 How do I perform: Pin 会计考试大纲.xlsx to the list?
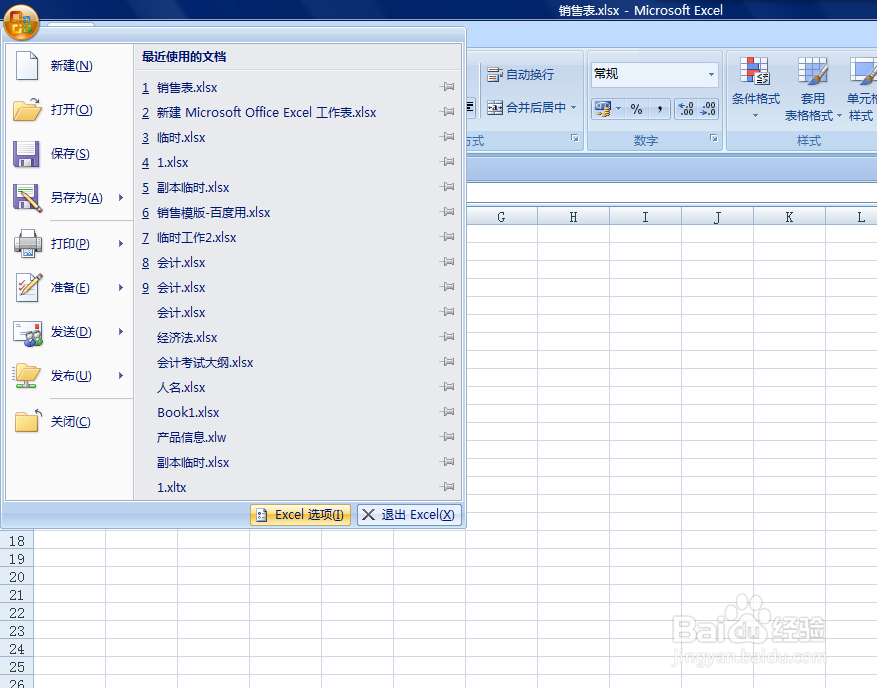(447, 361)
